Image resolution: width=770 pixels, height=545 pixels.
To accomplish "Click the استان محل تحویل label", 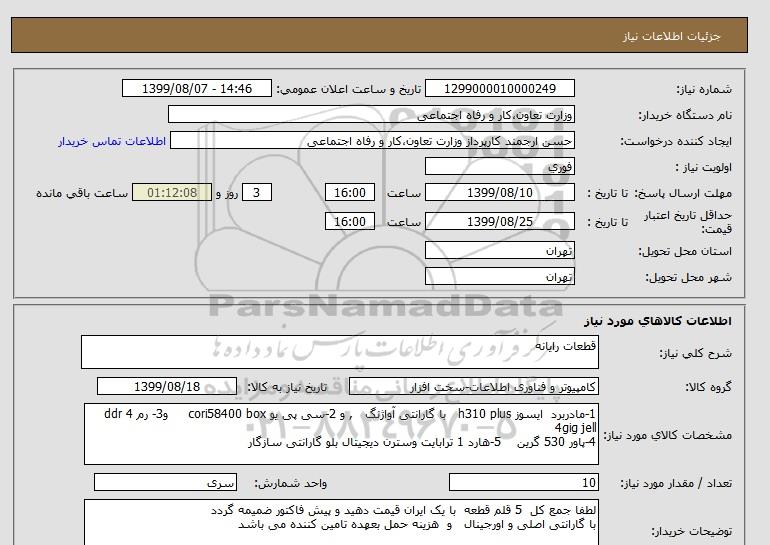I will pos(685,251).
